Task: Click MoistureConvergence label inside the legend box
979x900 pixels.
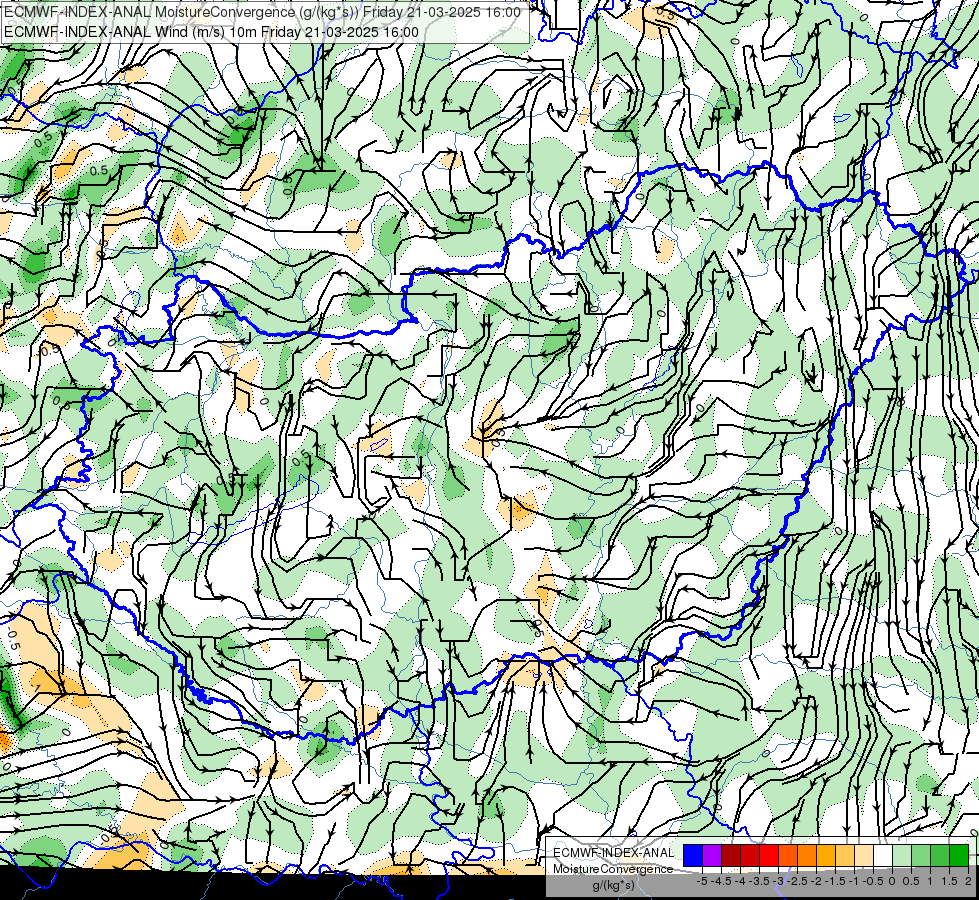Action: click(613, 869)
